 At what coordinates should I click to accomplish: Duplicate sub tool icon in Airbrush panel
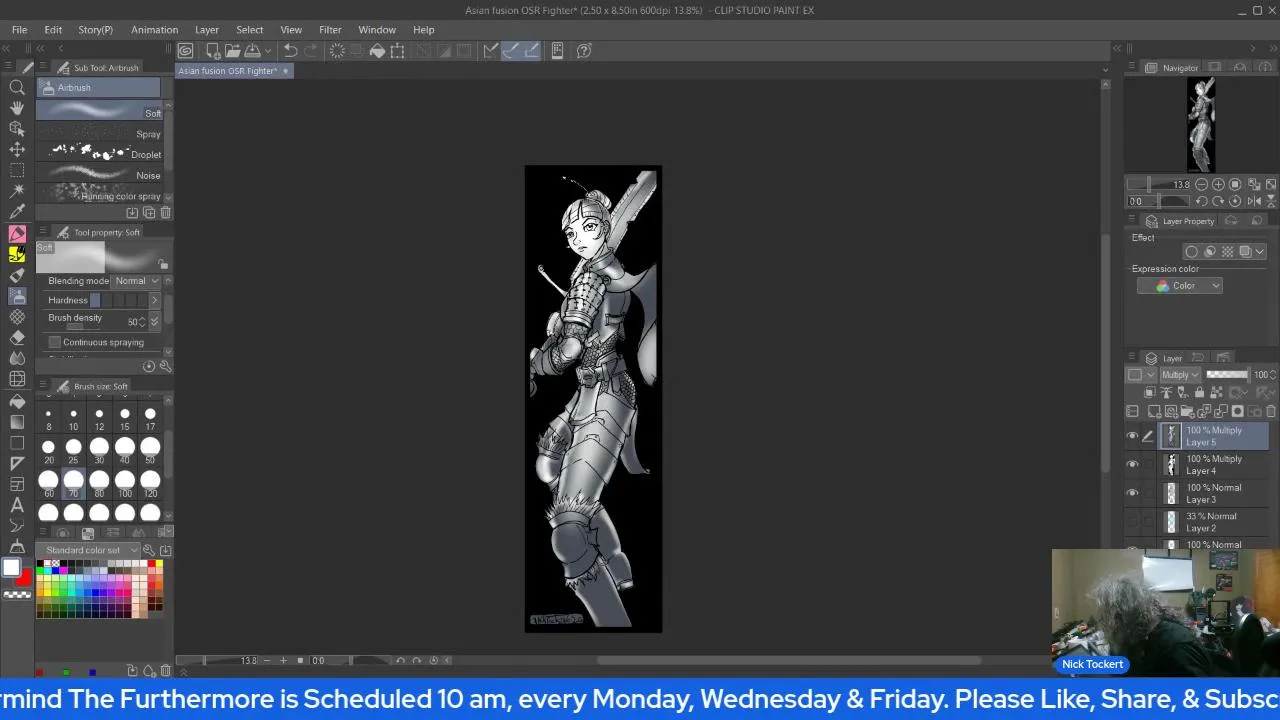149,213
